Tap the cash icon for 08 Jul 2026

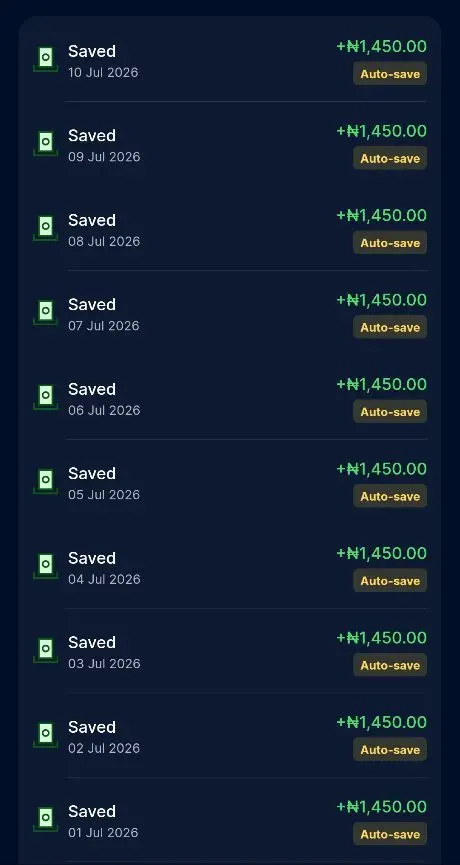(x=46, y=228)
